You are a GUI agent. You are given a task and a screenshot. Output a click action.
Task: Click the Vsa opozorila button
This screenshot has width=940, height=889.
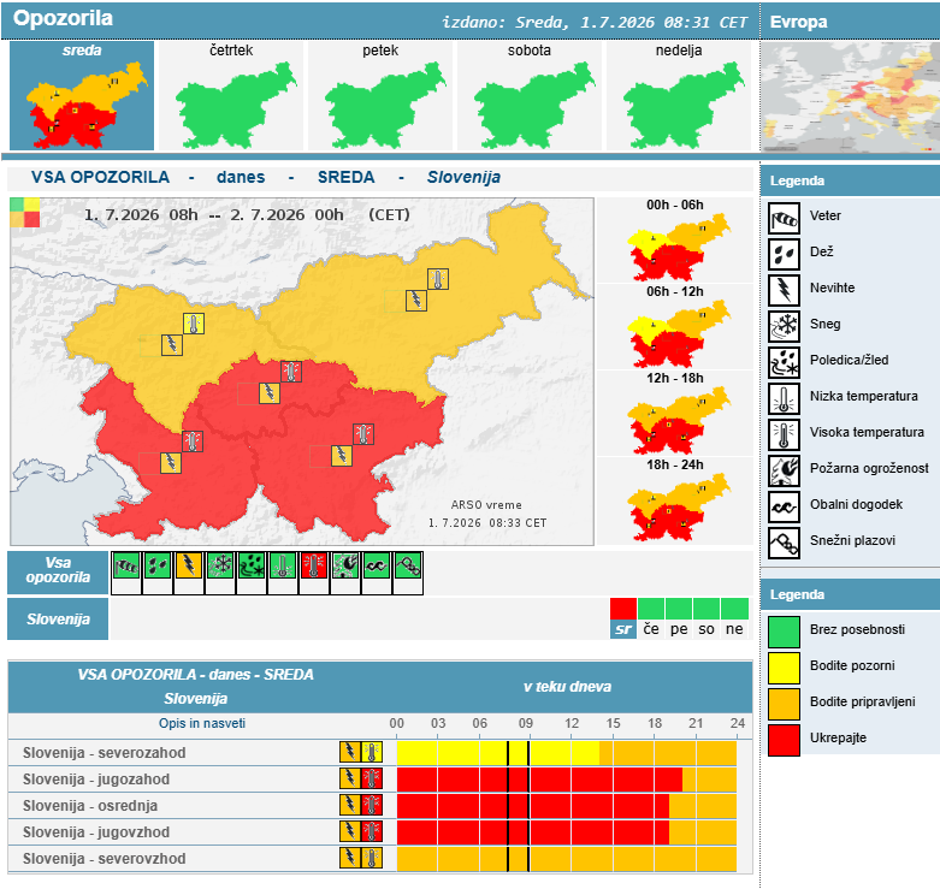(x=58, y=571)
